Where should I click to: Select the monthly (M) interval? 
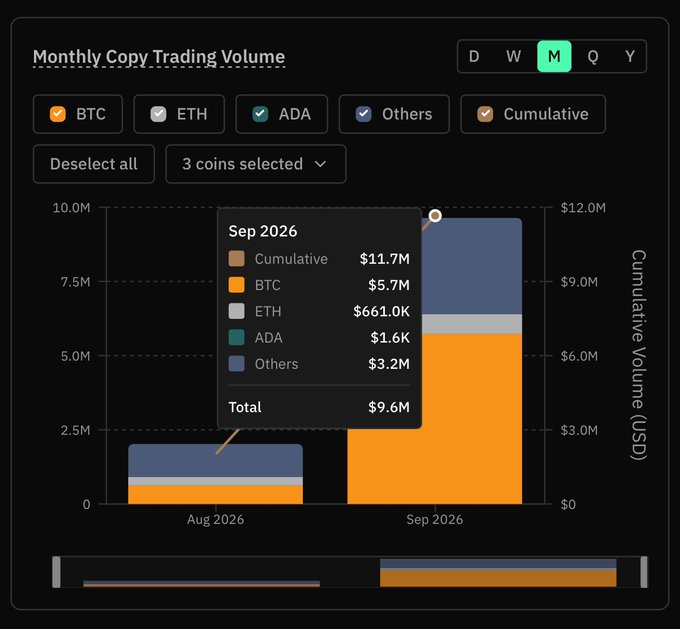point(554,56)
